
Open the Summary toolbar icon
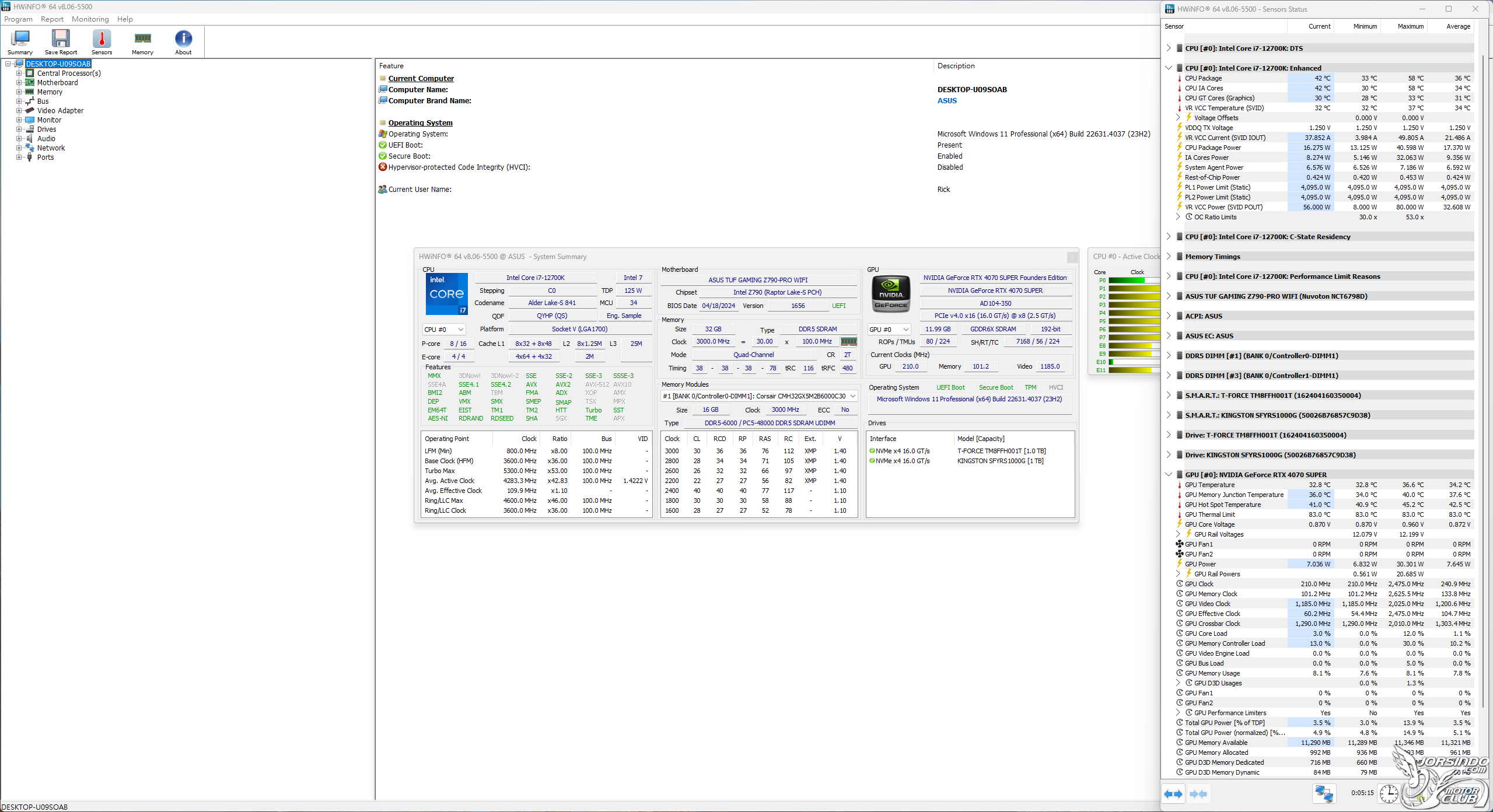[x=20, y=41]
